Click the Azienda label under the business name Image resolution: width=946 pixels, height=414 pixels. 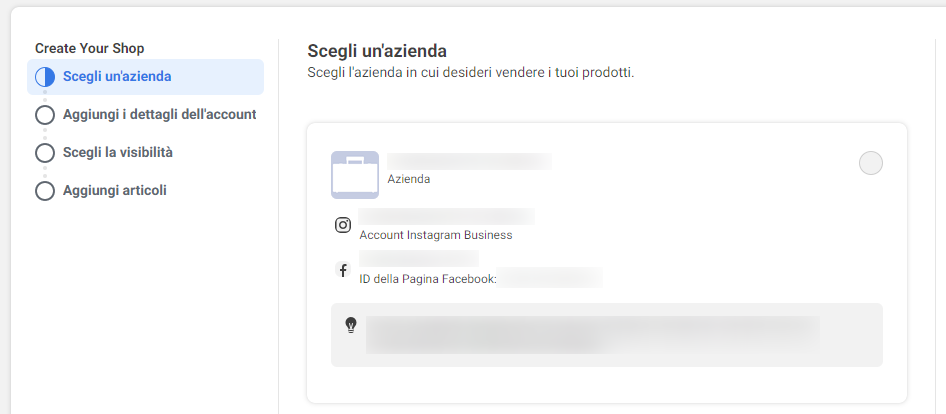409,180
